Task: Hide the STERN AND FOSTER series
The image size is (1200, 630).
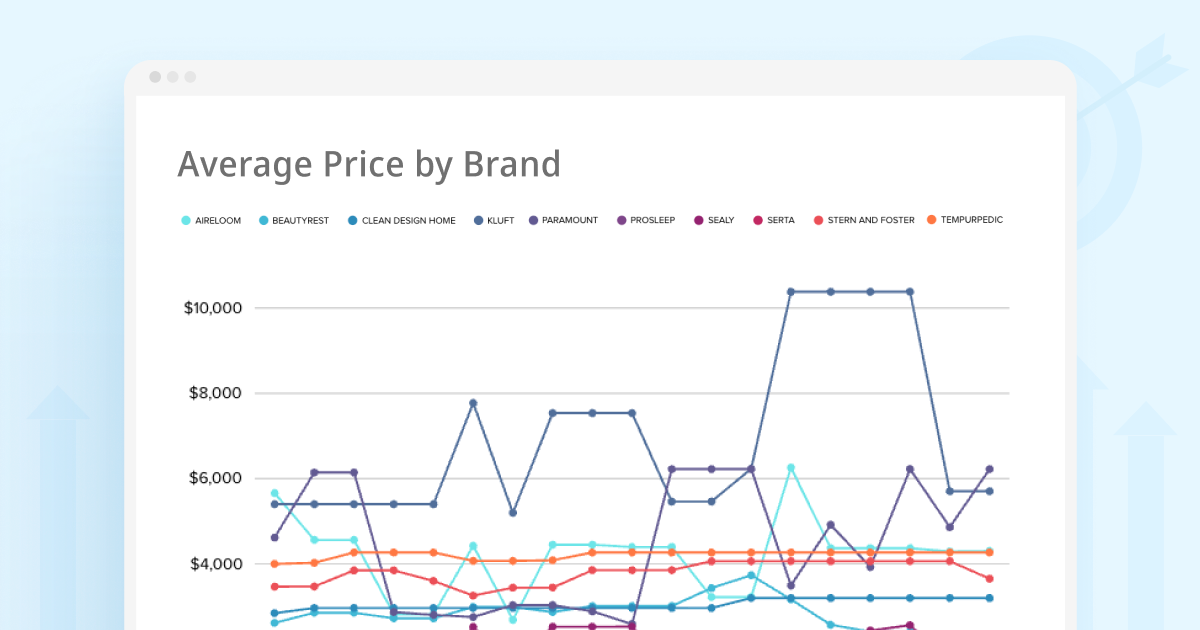Action: tap(820, 220)
